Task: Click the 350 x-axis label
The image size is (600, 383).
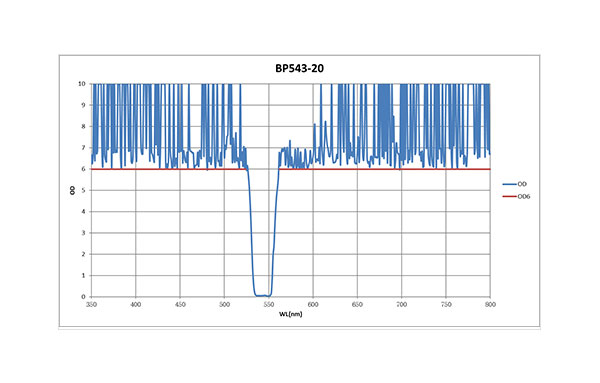Action: (x=91, y=305)
